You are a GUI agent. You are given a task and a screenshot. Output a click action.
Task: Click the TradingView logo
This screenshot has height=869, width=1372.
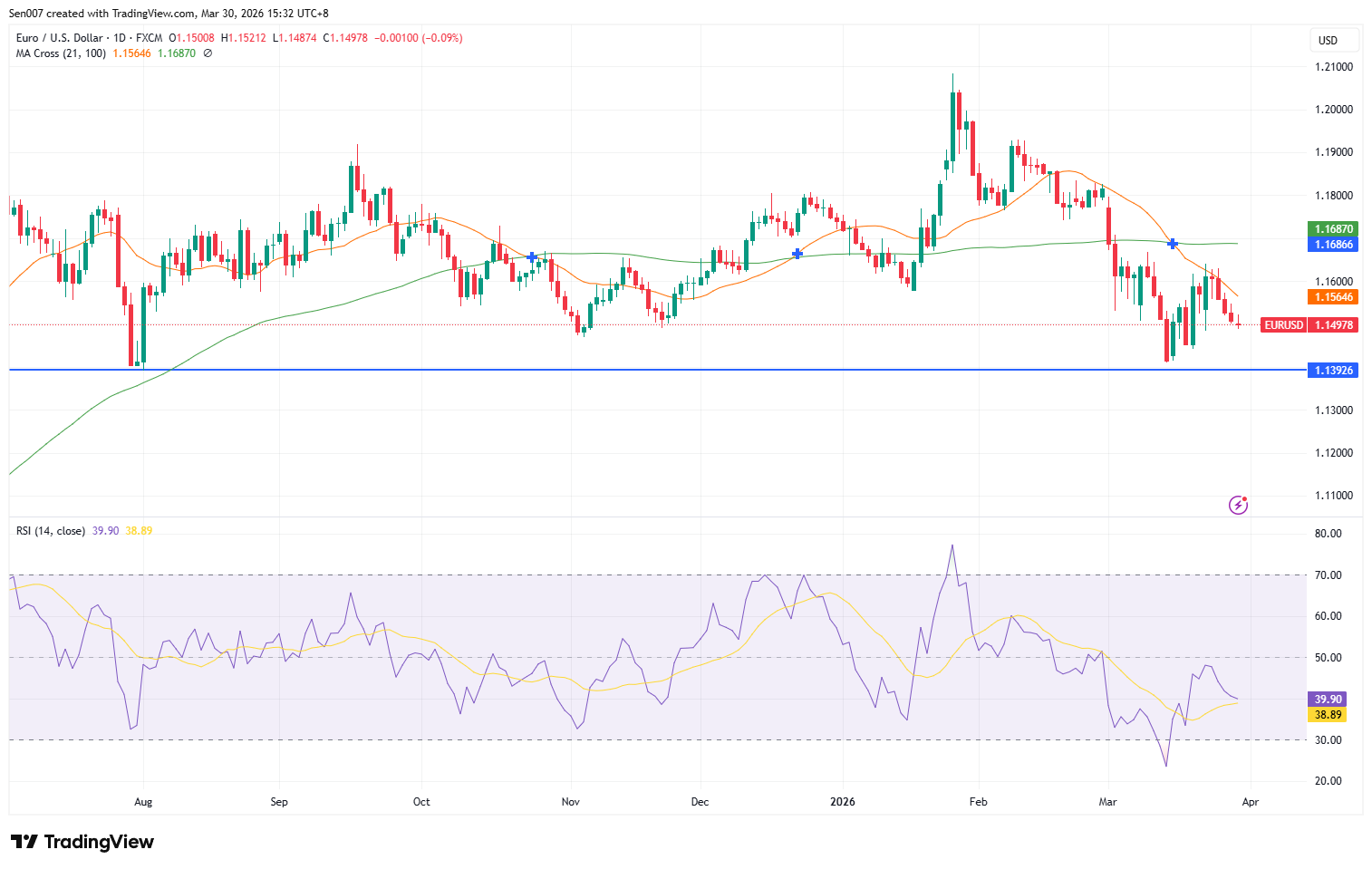tap(82, 842)
